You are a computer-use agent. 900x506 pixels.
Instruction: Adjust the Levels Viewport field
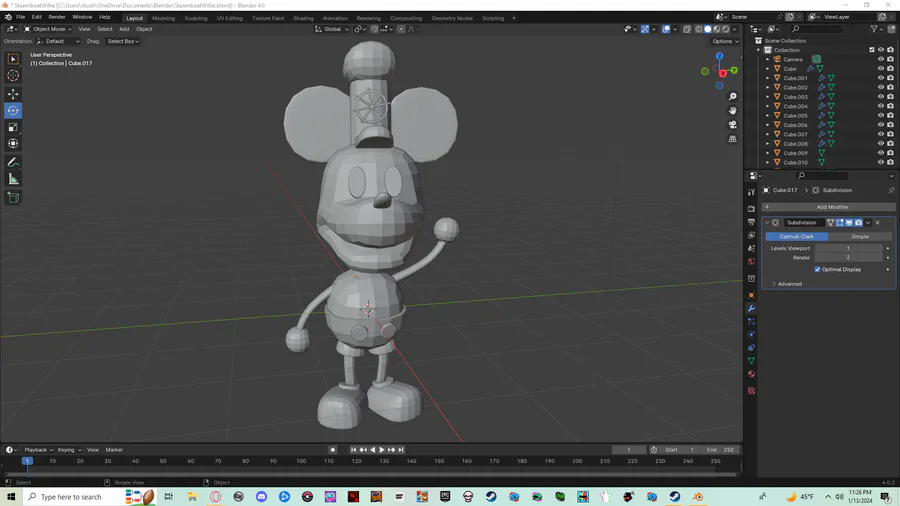click(x=848, y=248)
